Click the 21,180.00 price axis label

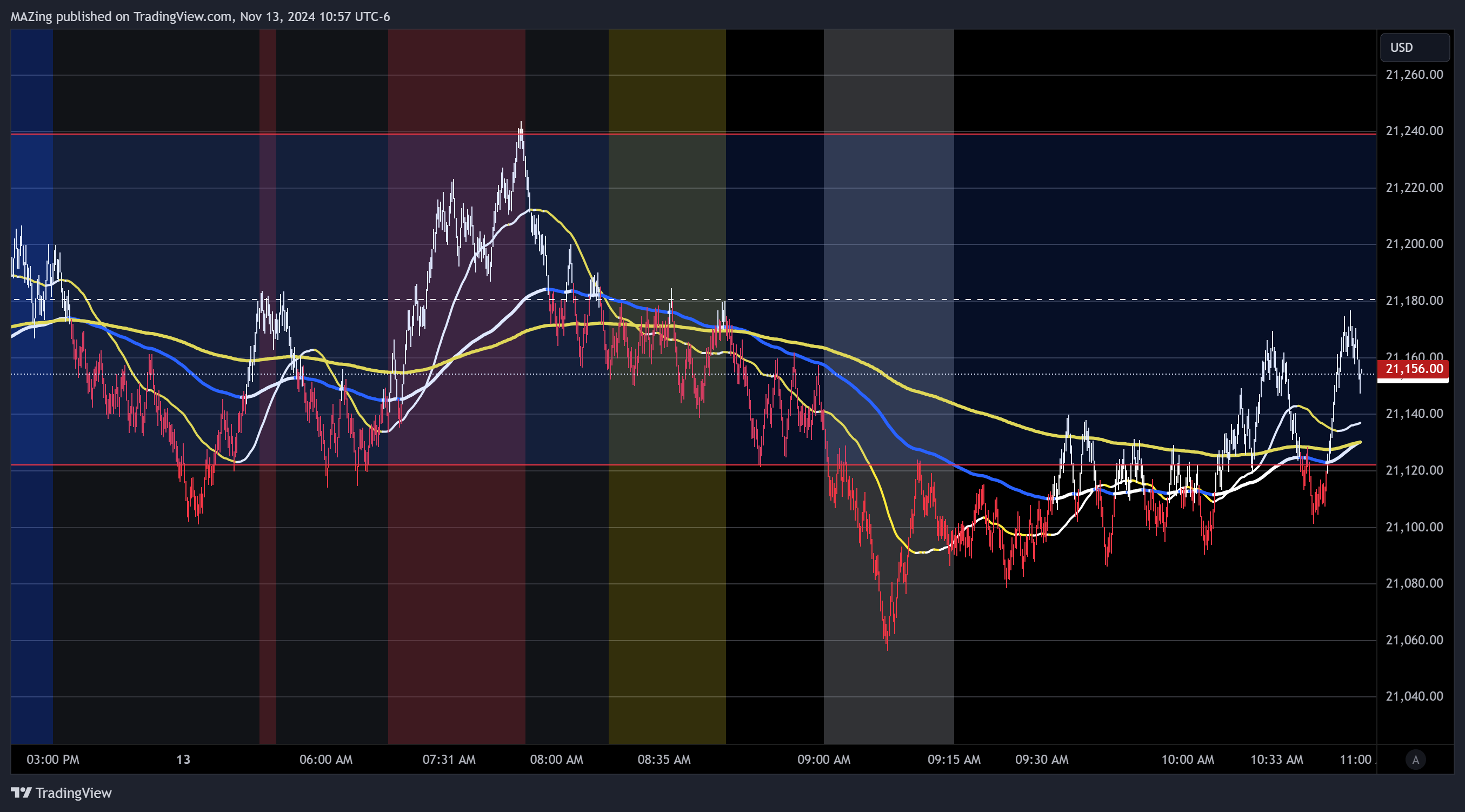1414,300
